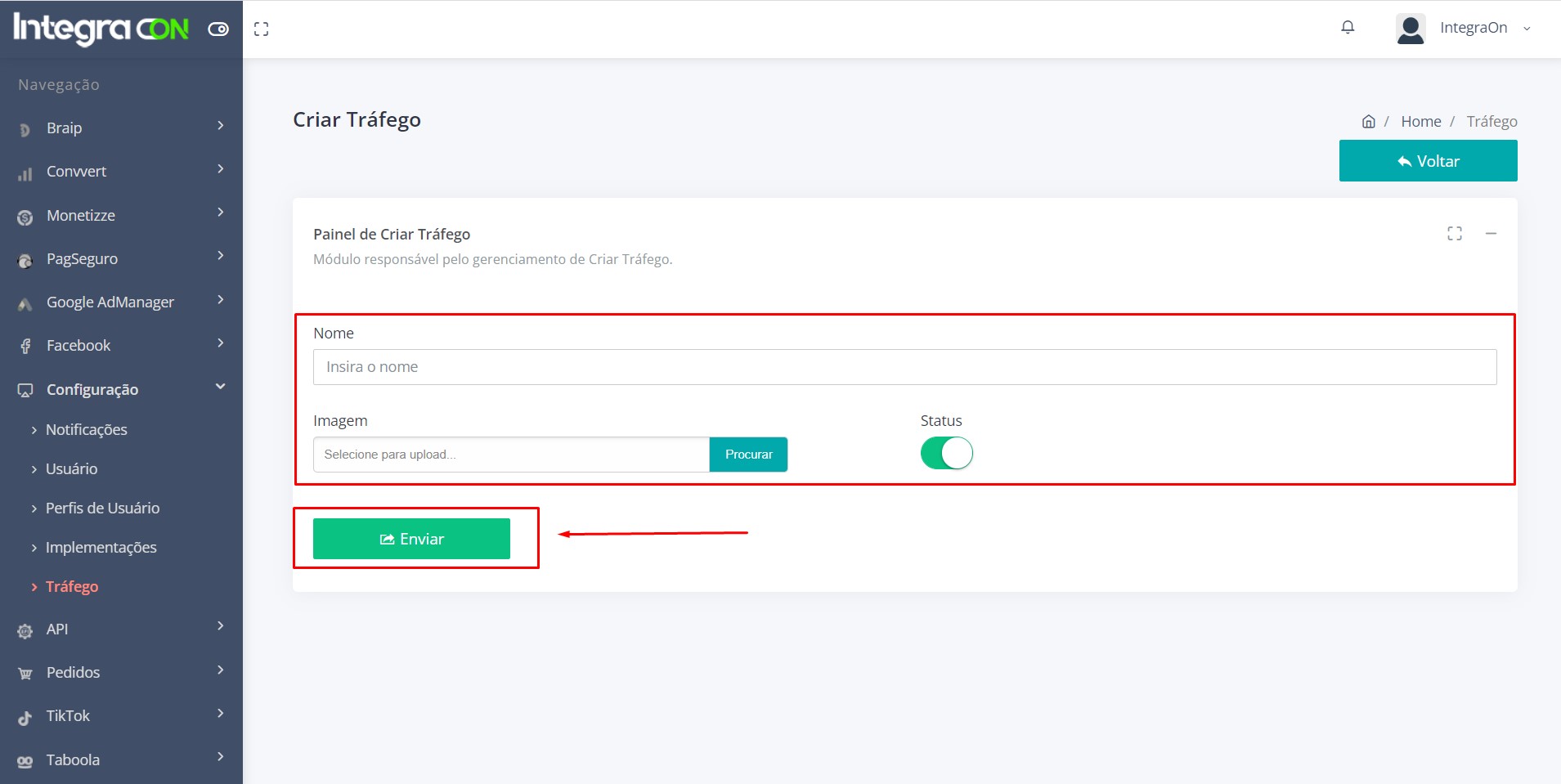1561x784 pixels.
Task: Open the IntegraOn user dropdown arrow
Action: tap(1527, 29)
